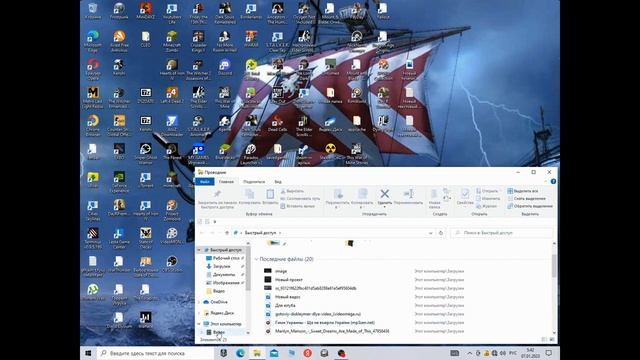Click Скопировать путь in ribbon
640x360 pixels.
click(300, 198)
